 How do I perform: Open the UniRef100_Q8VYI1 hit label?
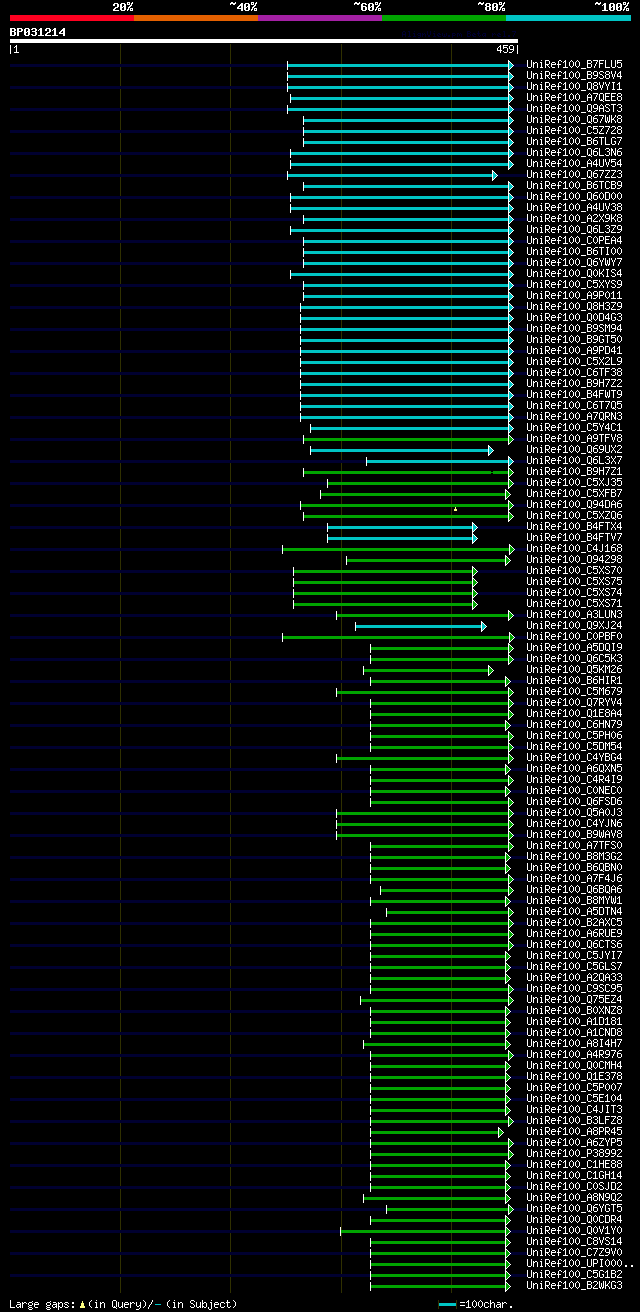574,86
